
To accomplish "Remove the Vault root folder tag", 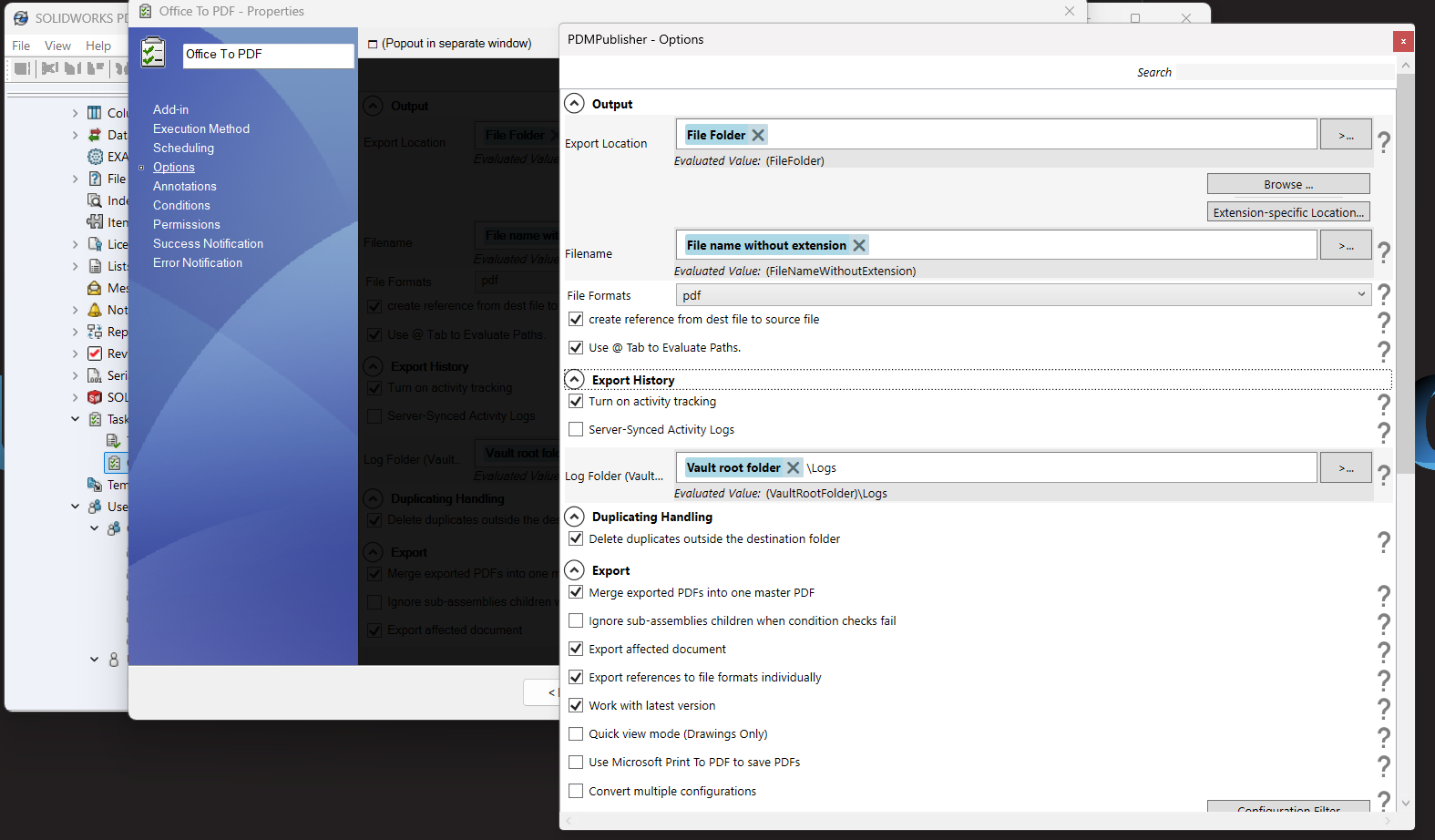I will [x=793, y=467].
